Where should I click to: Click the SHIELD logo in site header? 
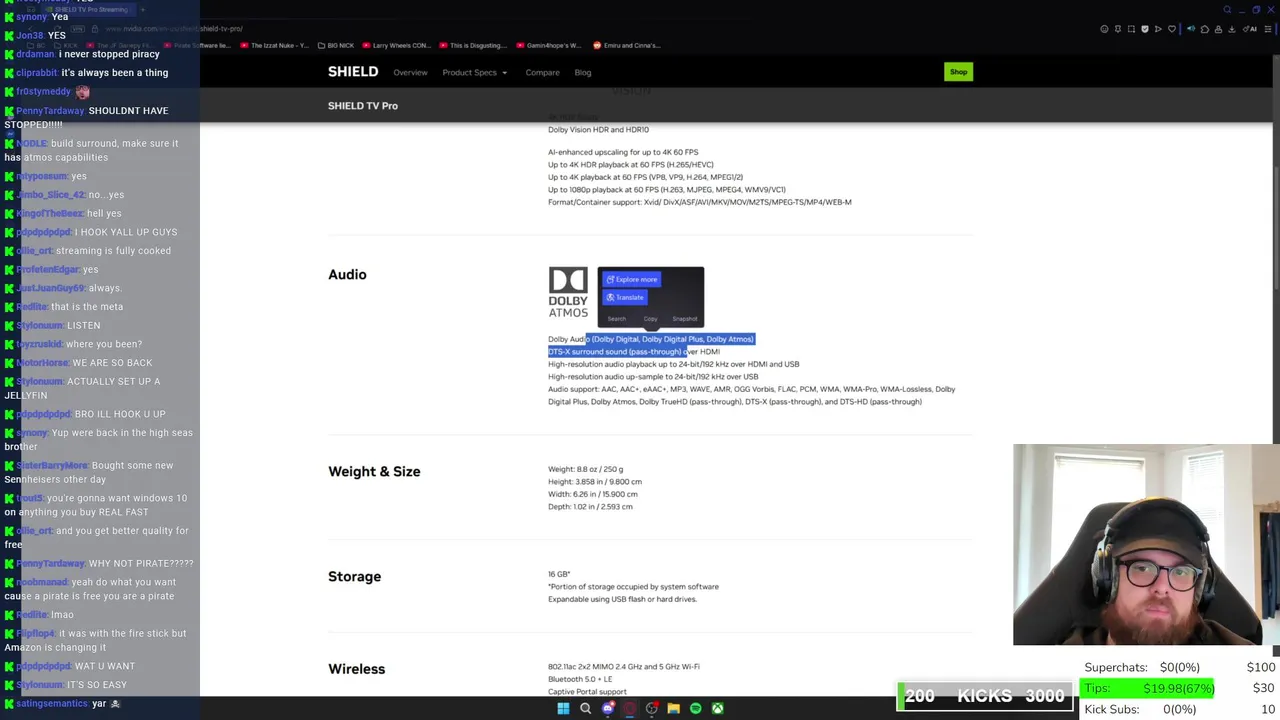(353, 72)
